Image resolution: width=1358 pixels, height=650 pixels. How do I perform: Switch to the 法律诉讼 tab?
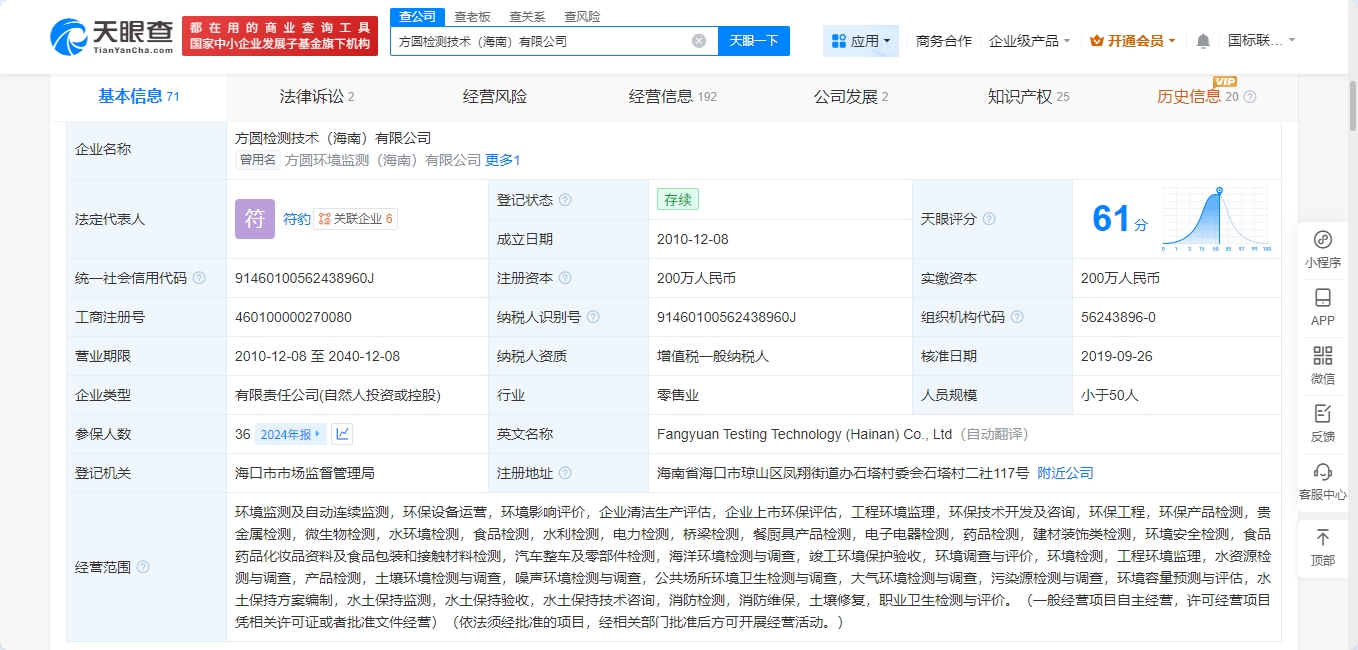click(317, 97)
